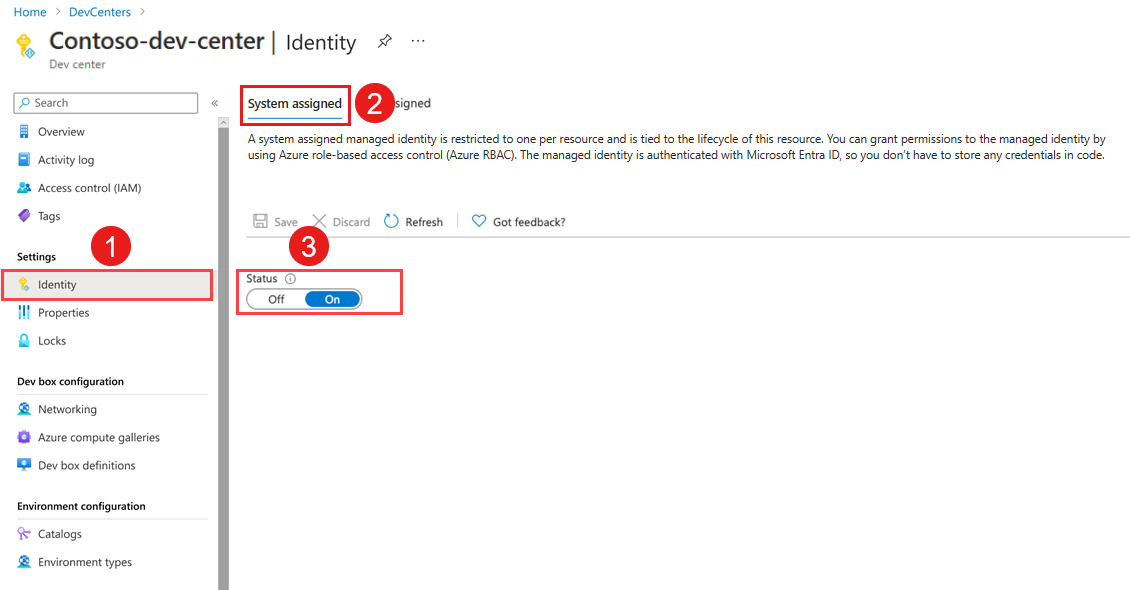Viewport: 1130px width, 590px height.
Task: Click the sidebar Search field
Action: tap(106, 103)
